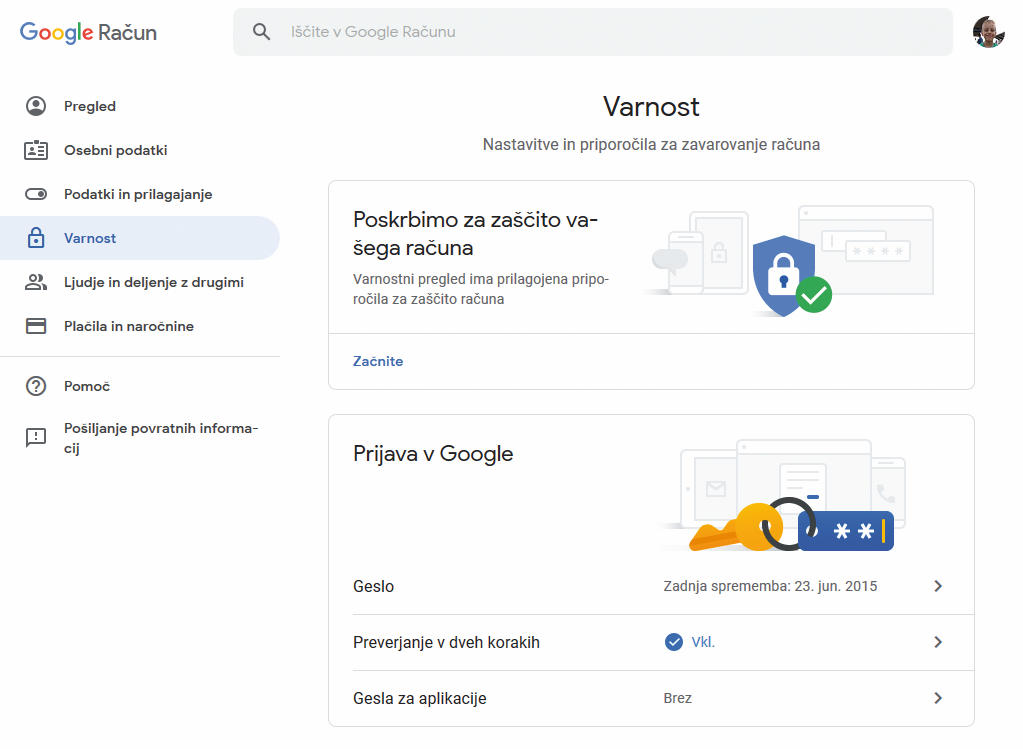1023x749 pixels.
Task: Click the Brez value text
Action: pos(677,698)
